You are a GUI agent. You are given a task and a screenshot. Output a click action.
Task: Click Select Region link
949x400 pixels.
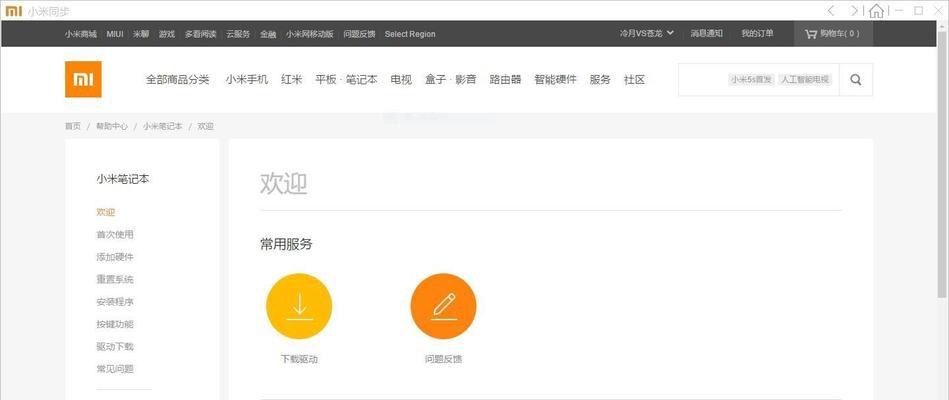[410, 34]
